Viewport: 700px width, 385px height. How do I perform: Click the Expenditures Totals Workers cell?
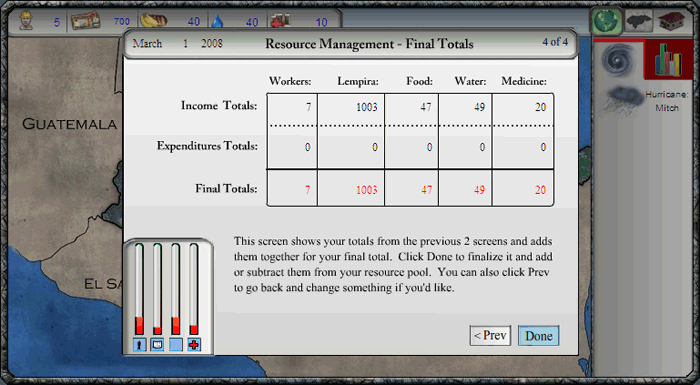pyautogui.click(x=292, y=147)
